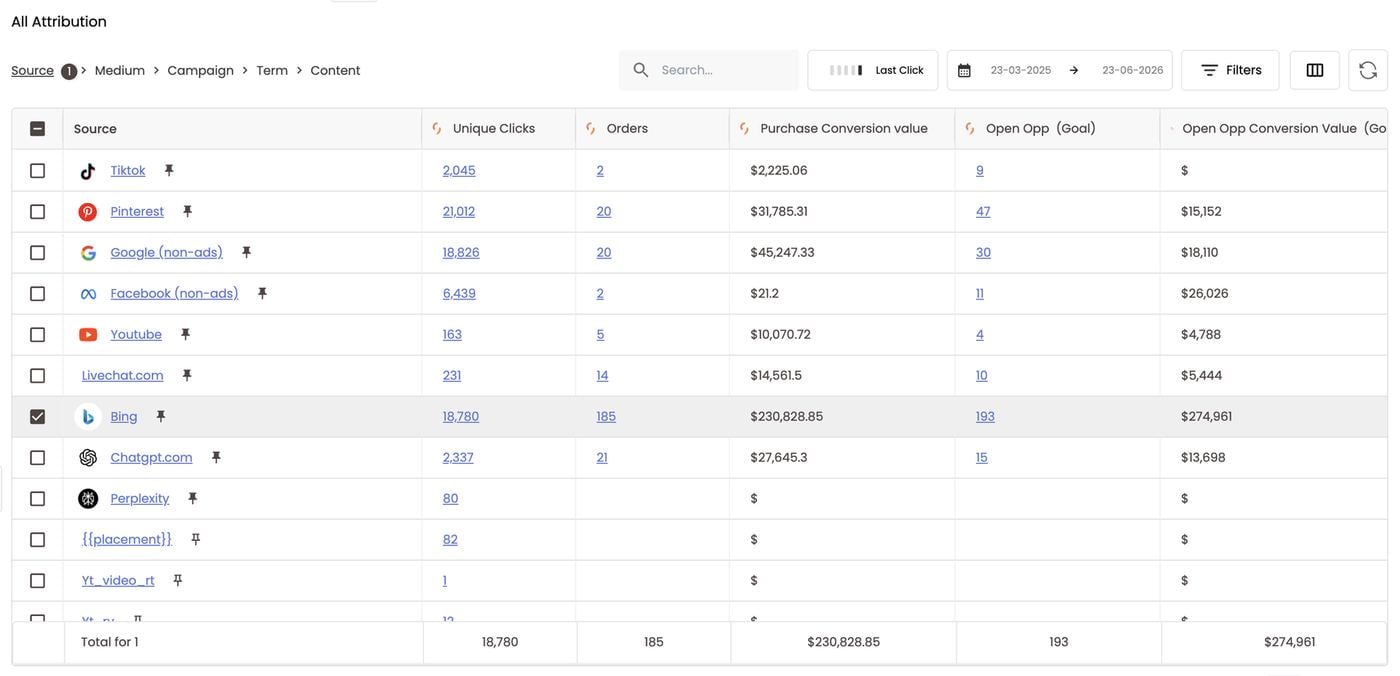Switch to the Content breadcrumb level
The width and height of the screenshot is (1400, 676).
[335, 70]
